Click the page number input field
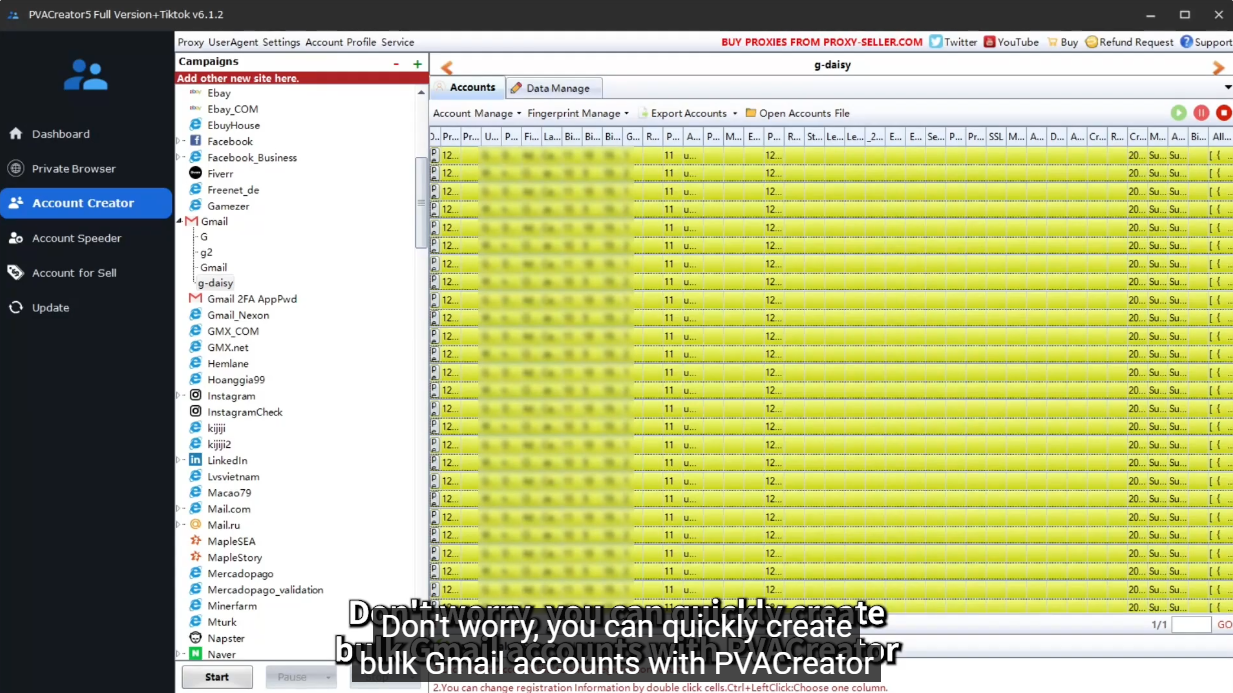Screen dimensions: 1233x693 tap(1191, 624)
